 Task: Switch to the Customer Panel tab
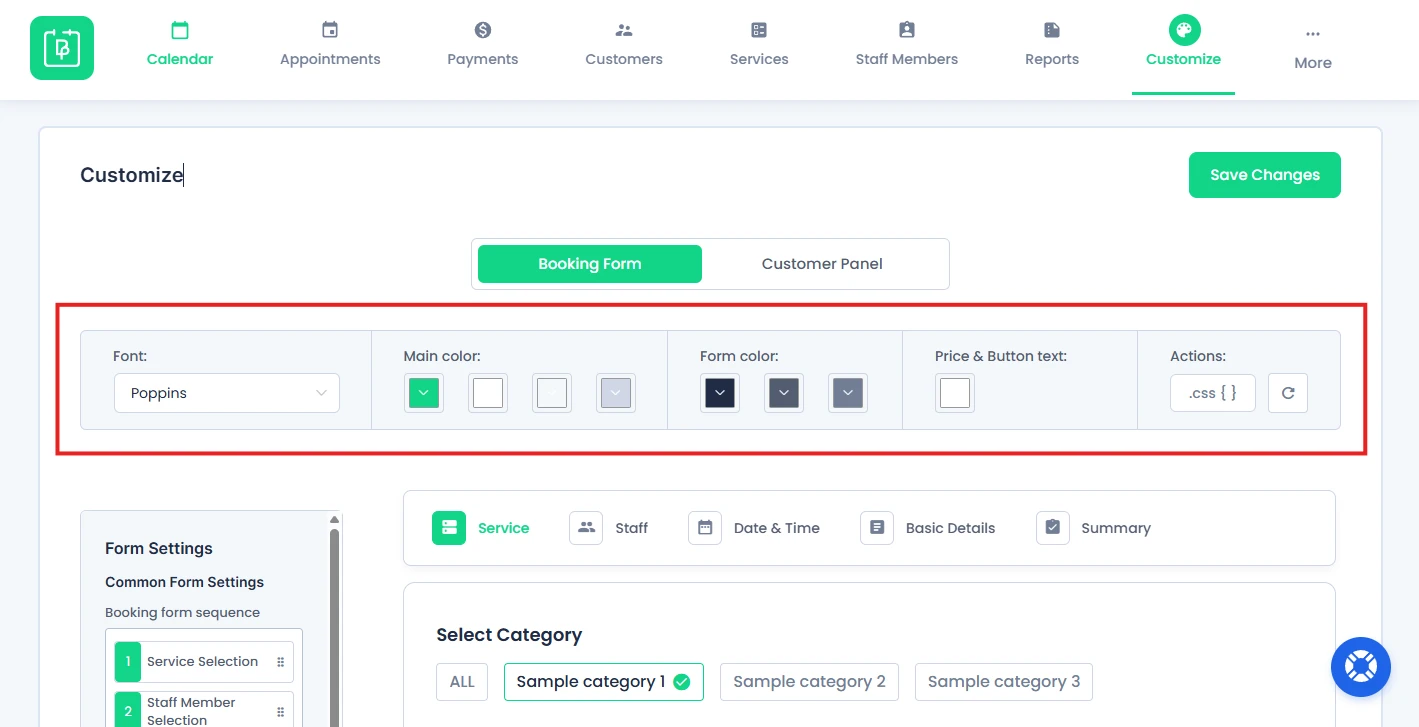[x=822, y=264]
